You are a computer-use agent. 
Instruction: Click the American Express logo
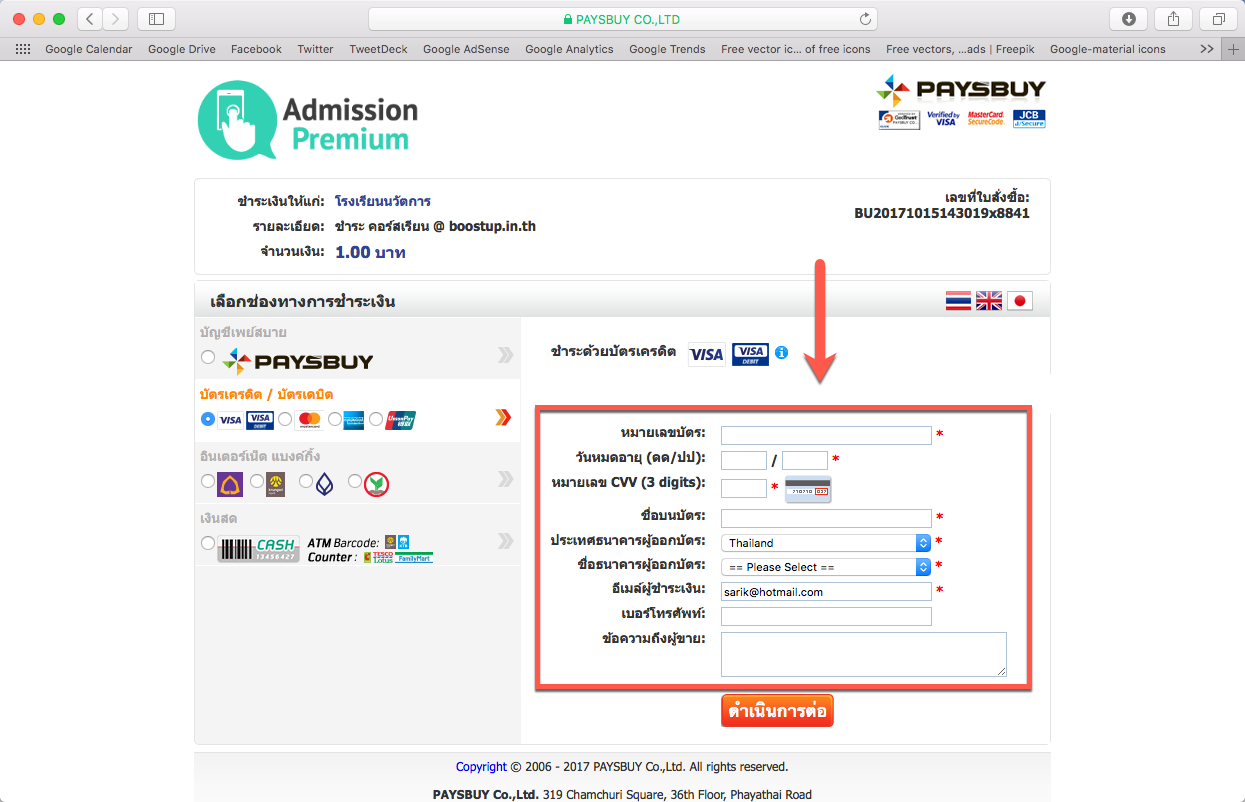pos(353,420)
